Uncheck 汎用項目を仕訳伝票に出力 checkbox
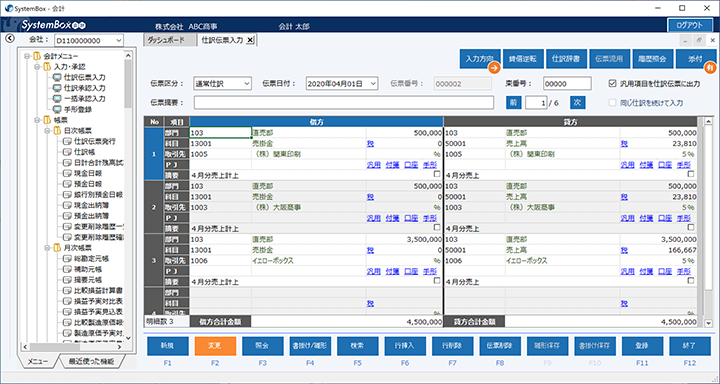This screenshot has height=384, width=720. pos(612,84)
